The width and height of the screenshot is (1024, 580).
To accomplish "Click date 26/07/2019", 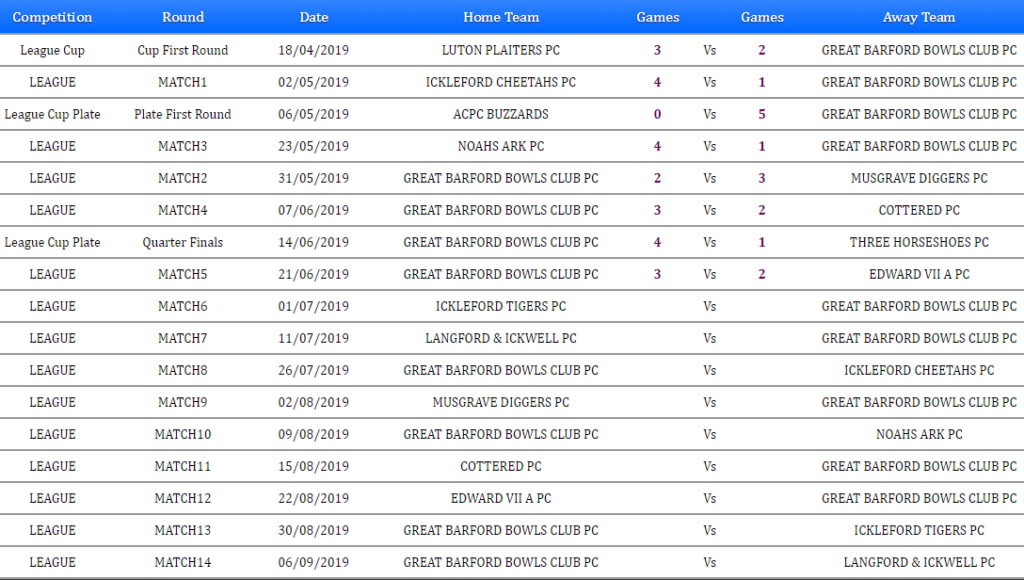I will [313, 370].
